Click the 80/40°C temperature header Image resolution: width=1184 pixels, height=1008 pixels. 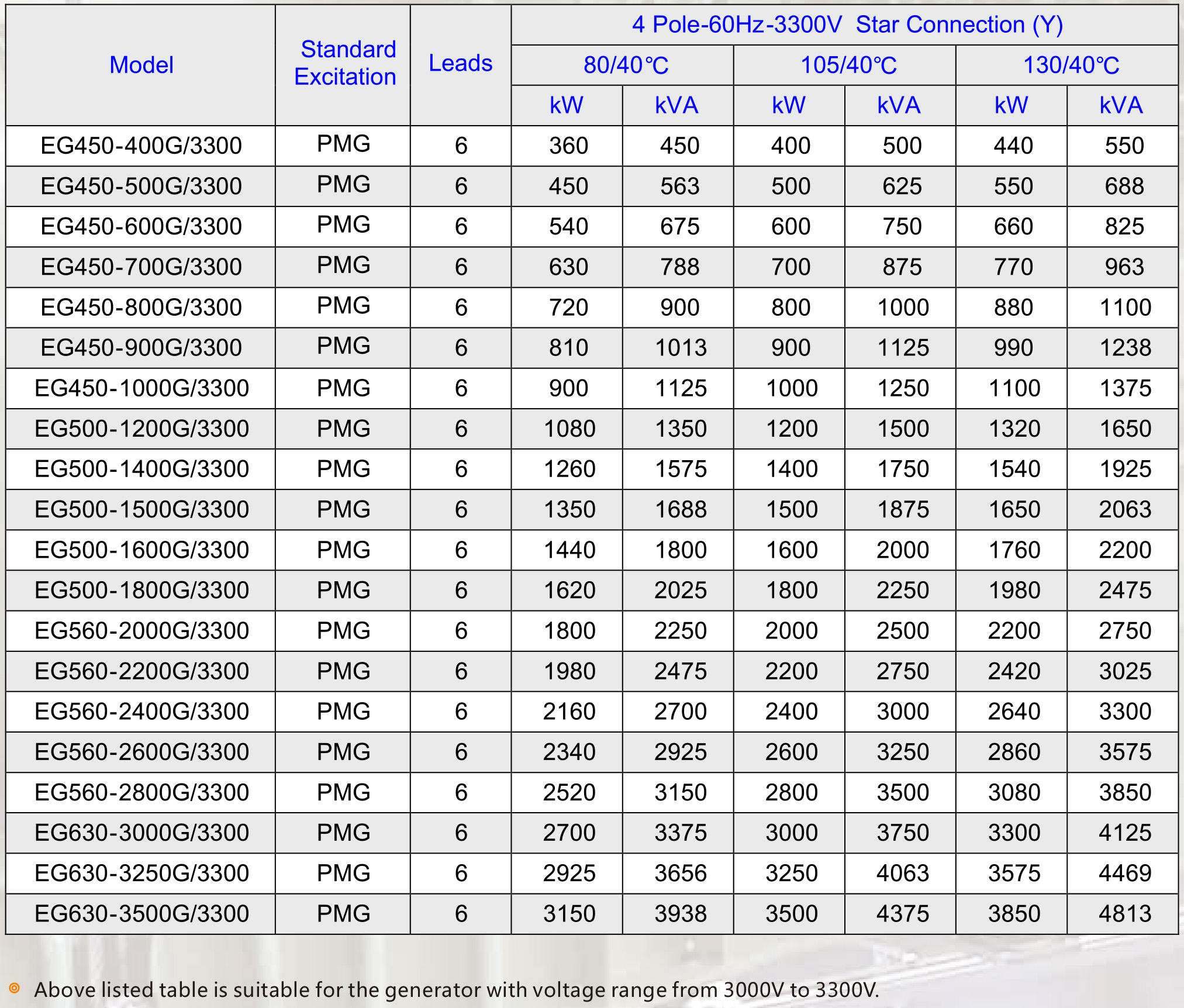coord(626,65)
